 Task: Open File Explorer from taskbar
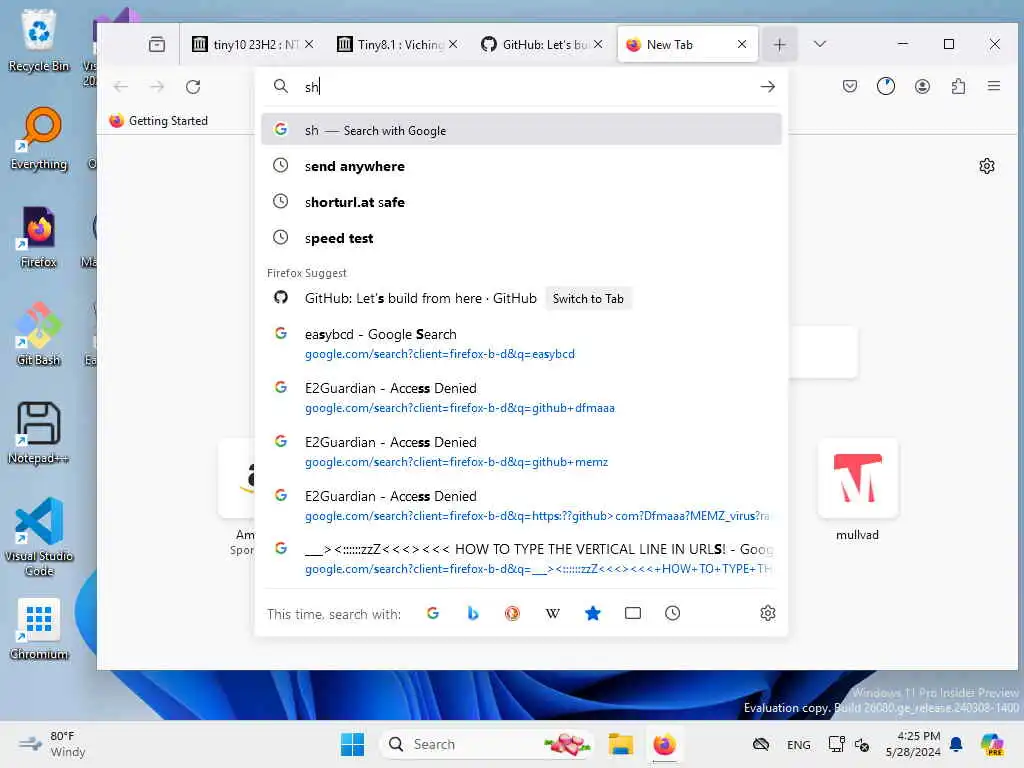[x=620, y=744]
